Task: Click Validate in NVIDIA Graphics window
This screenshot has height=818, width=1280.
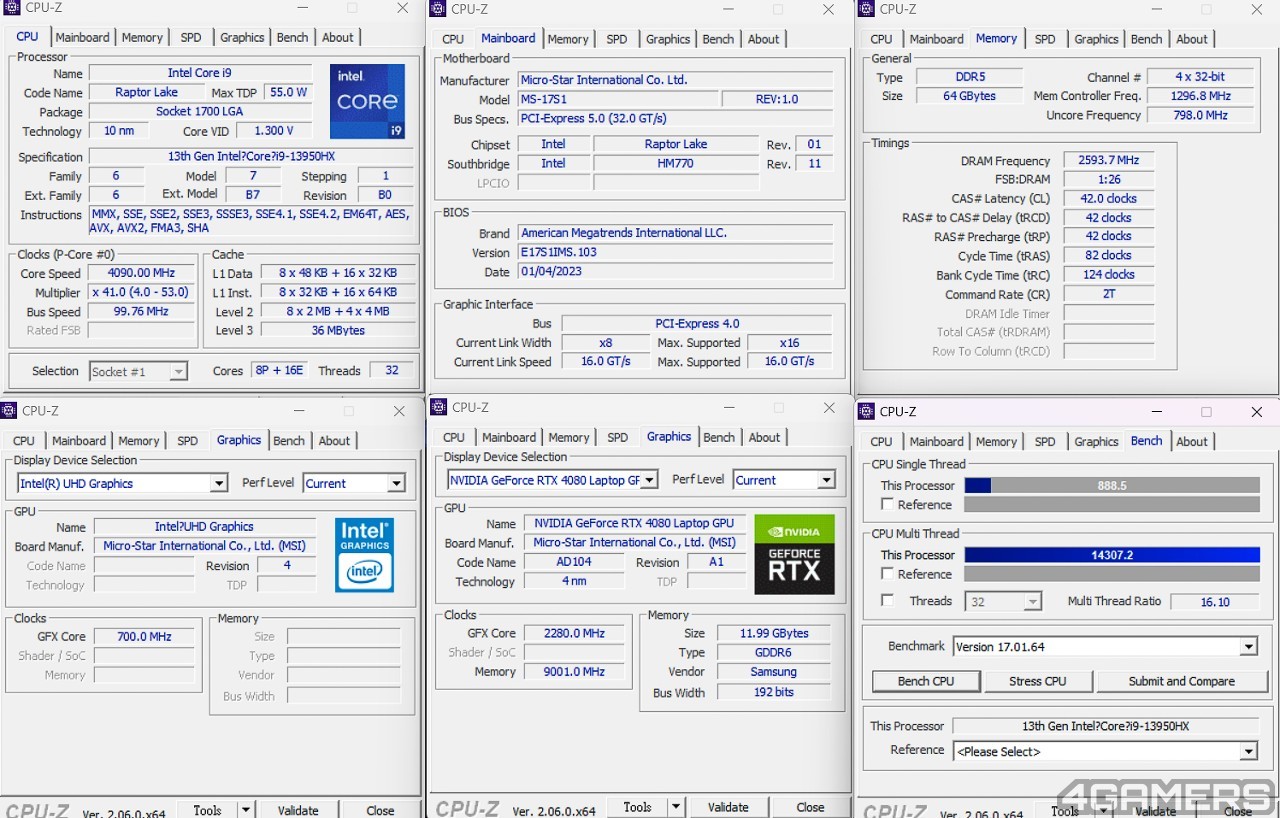Action: point(728,807)
